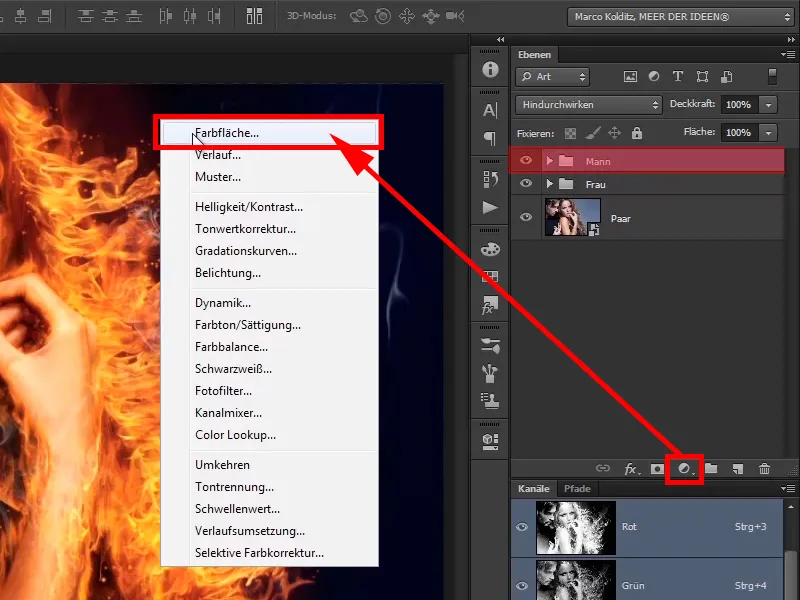
Task: Open the Styles fx panel icon
Action: 490,306
